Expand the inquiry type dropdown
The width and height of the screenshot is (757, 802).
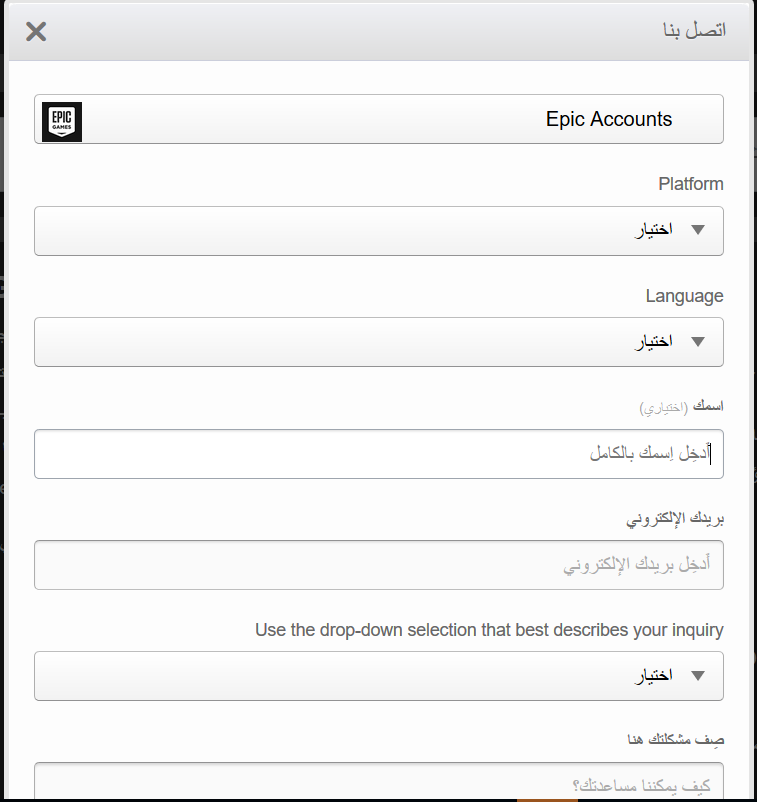[x=378, y=676]
